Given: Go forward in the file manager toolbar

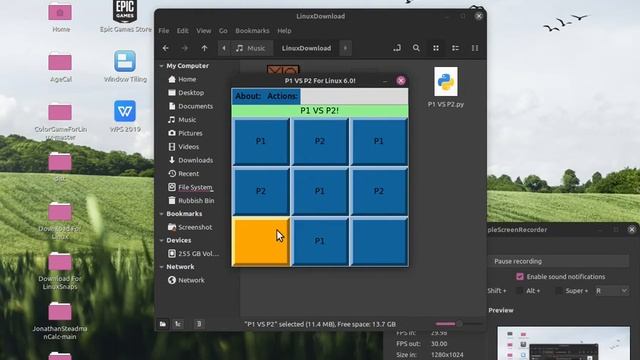Looking at the screenshot, I should click(184, 48).
